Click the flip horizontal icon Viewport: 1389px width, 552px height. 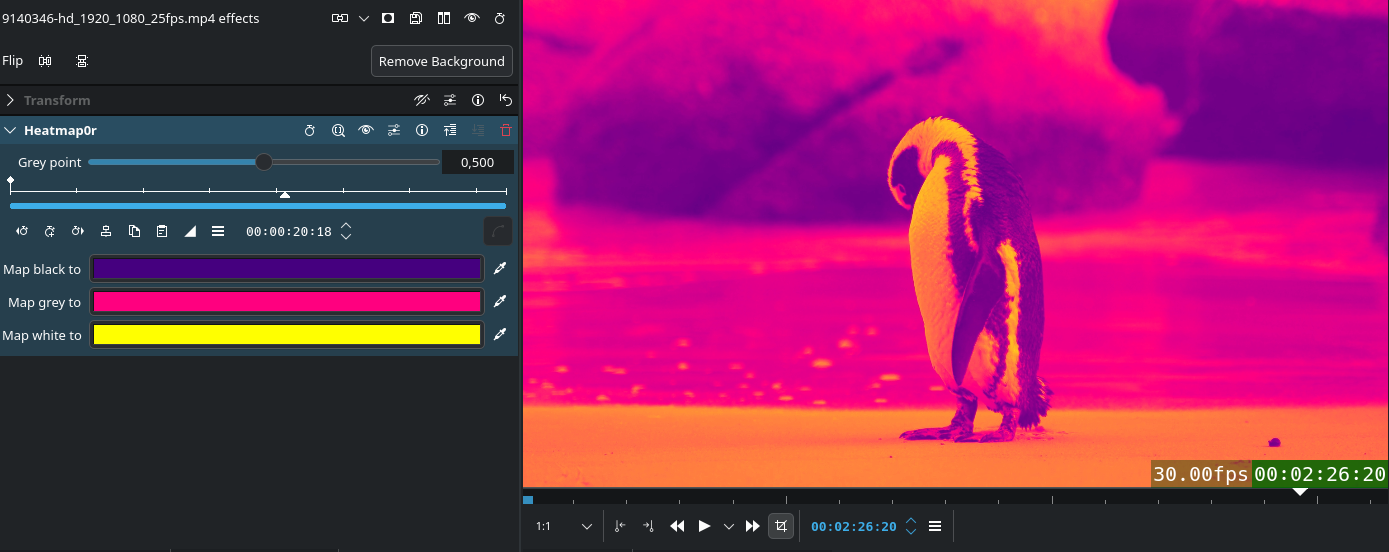click(45, 61)
